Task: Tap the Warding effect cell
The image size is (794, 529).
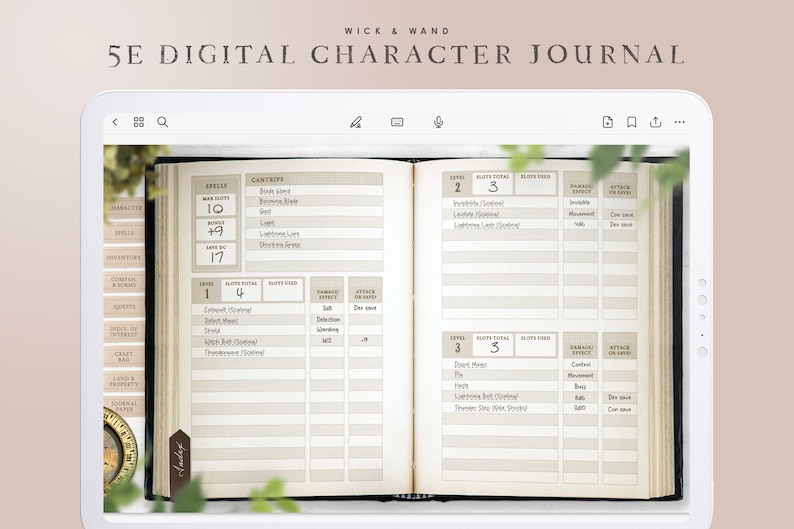Action: (x=327, y=330)
